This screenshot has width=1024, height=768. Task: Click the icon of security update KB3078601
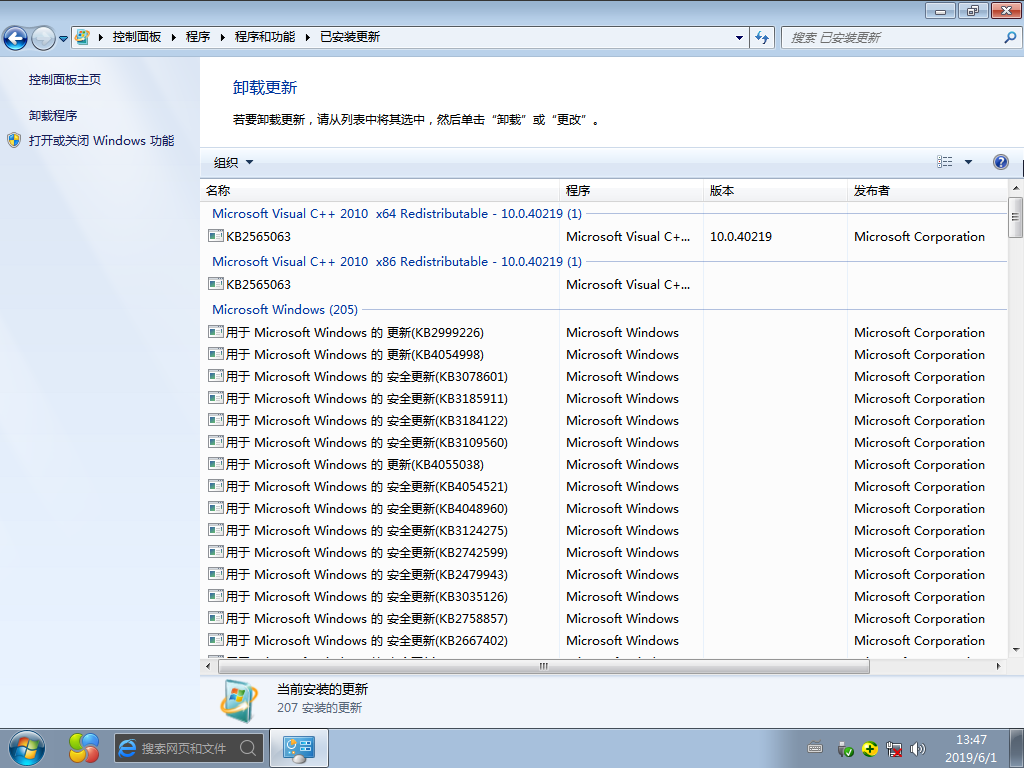216,376
